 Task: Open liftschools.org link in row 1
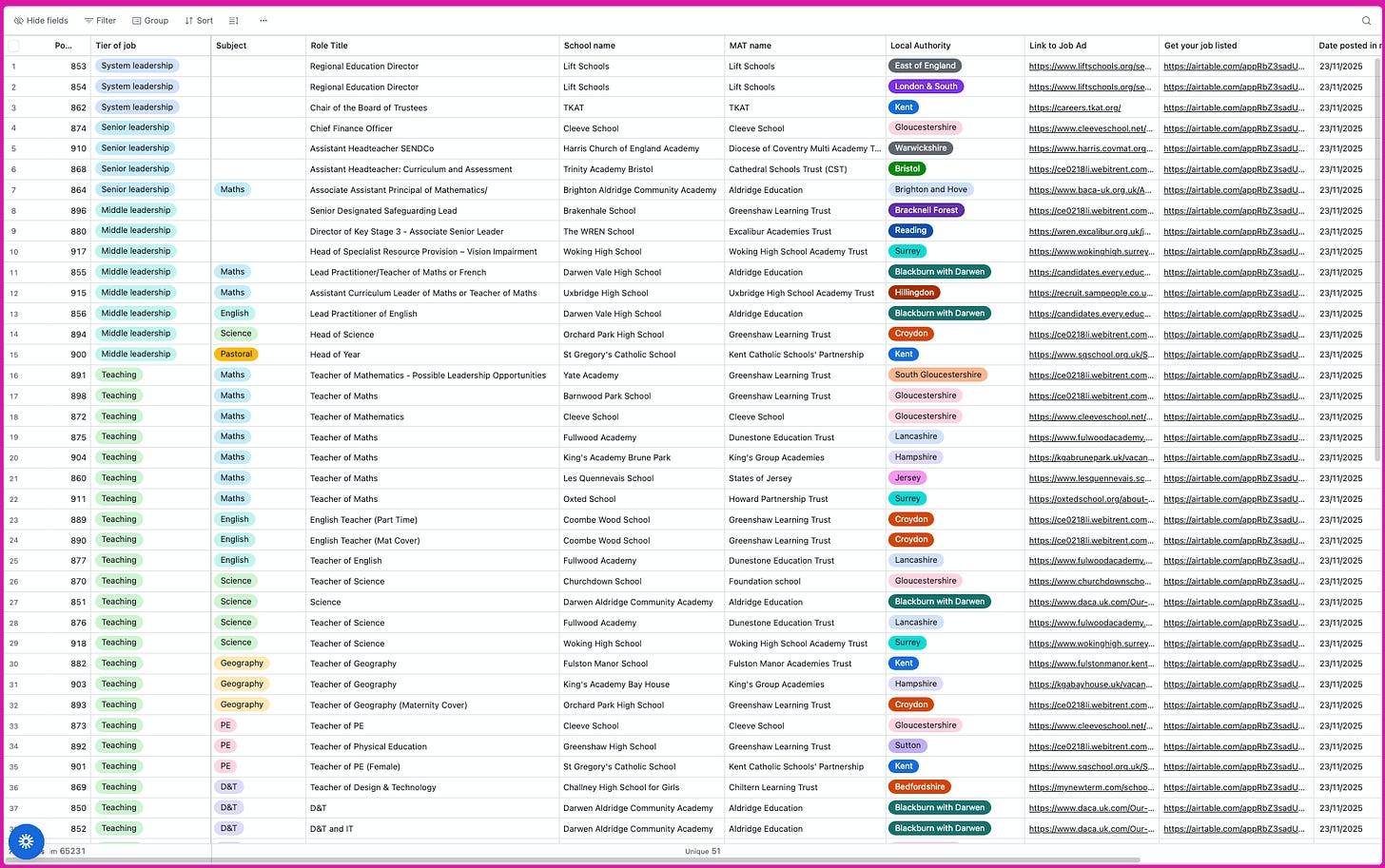(1090, 67)
